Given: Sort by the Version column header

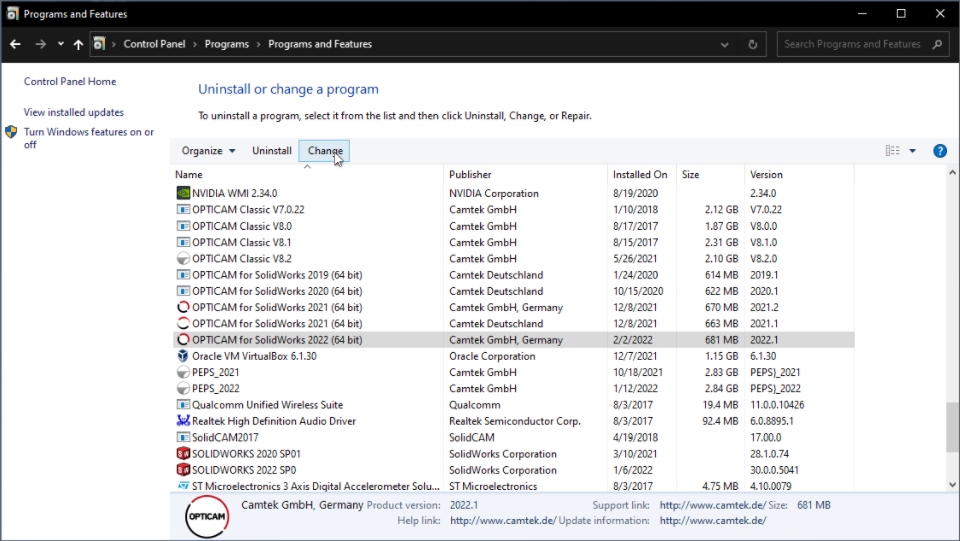Looking at the screenshot, I should (x=799, y=174).
